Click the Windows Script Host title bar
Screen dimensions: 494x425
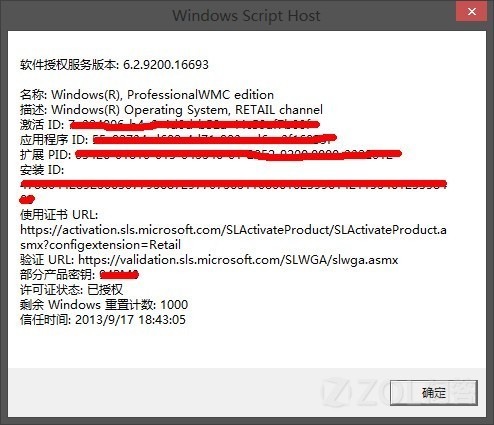click(x=246, y=15)
